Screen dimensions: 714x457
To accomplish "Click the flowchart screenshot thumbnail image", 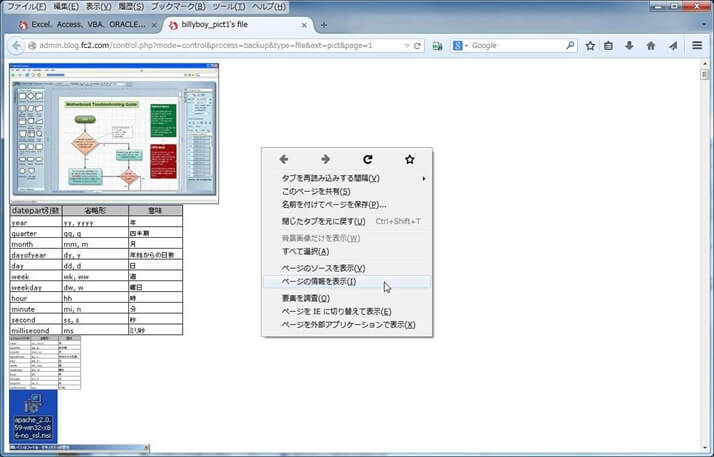I will 114,133.
